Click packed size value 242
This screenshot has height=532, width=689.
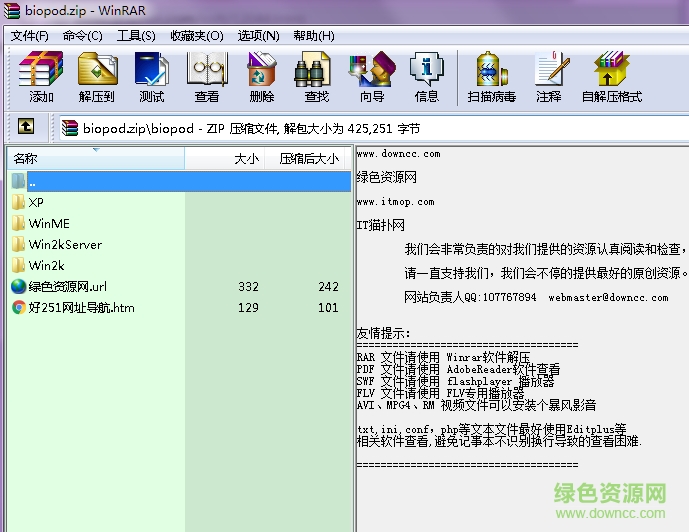328,286
